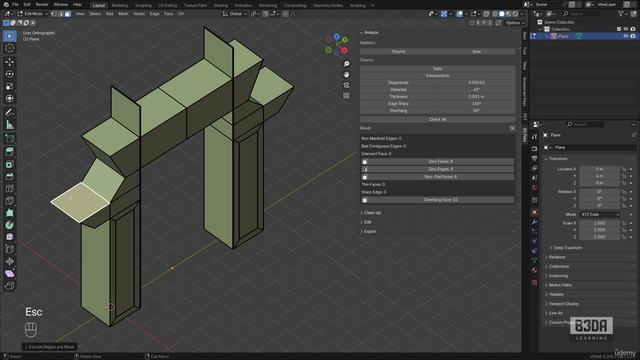
Task: Click the zoom view magnifier icon
Action: [x=346, y=64]
